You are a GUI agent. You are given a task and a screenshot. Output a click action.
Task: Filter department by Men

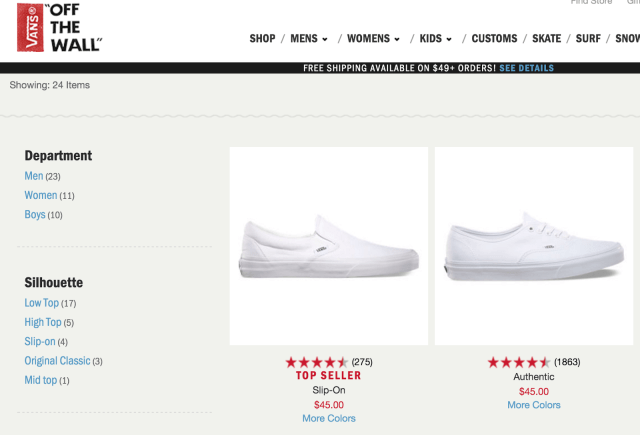pyautogui.click(x=34, y=176)
